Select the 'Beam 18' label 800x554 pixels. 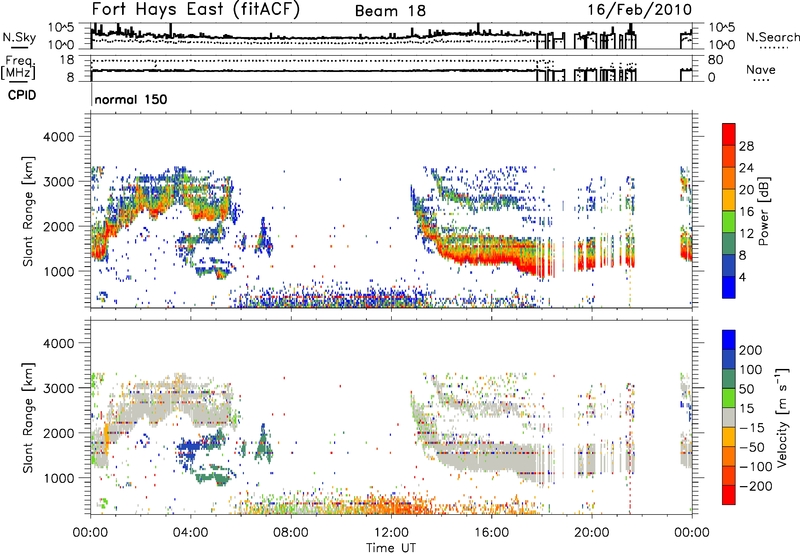tap(390, 11)
